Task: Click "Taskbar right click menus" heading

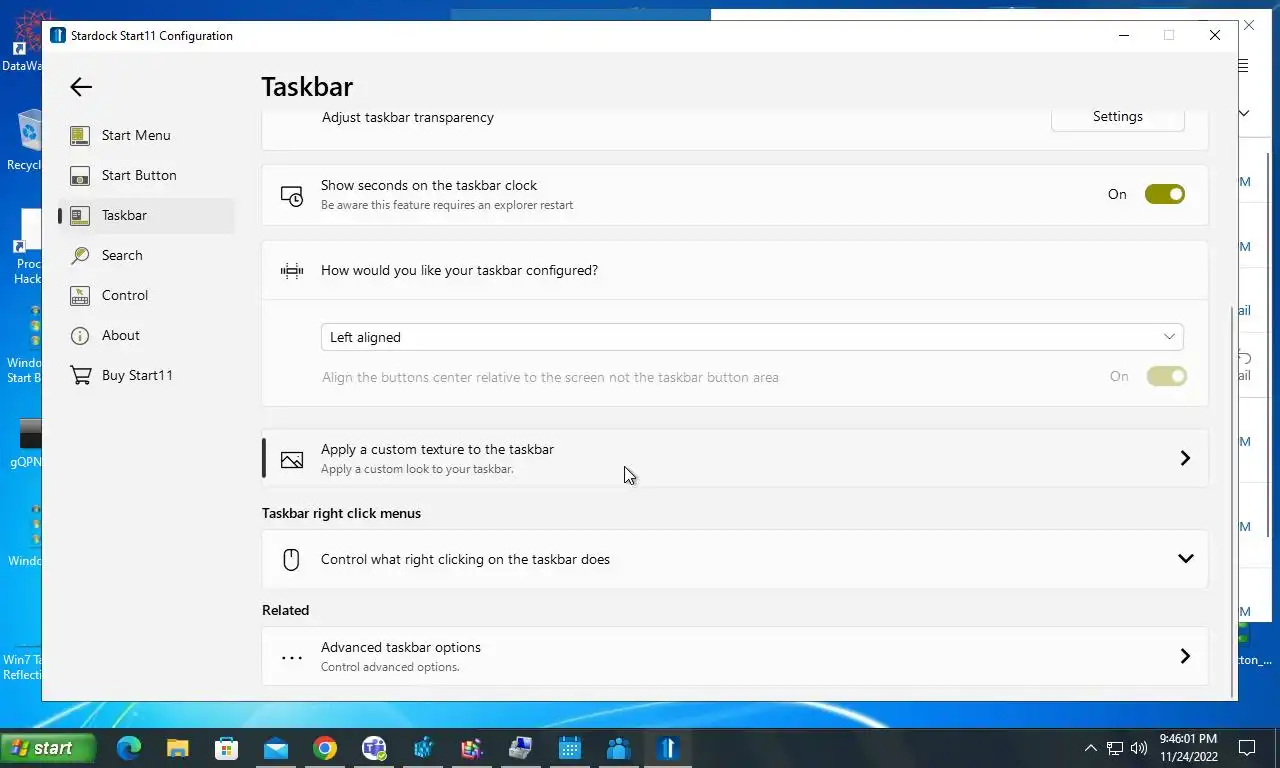Action: tap(341, 513)
